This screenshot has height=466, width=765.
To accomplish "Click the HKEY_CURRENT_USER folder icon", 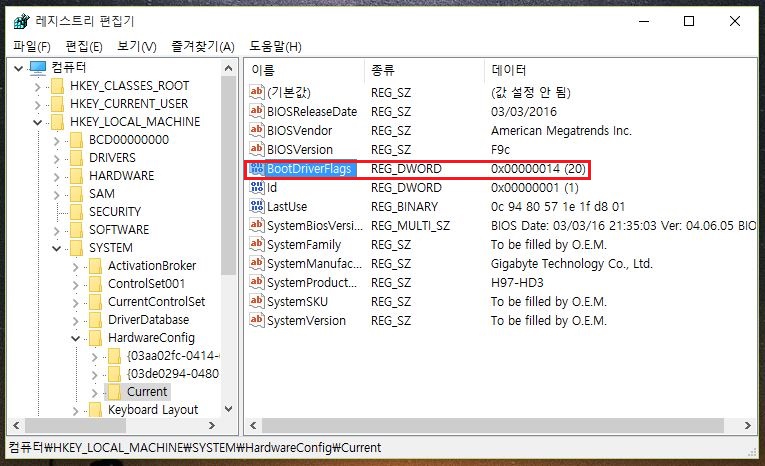I will (58, 104).
